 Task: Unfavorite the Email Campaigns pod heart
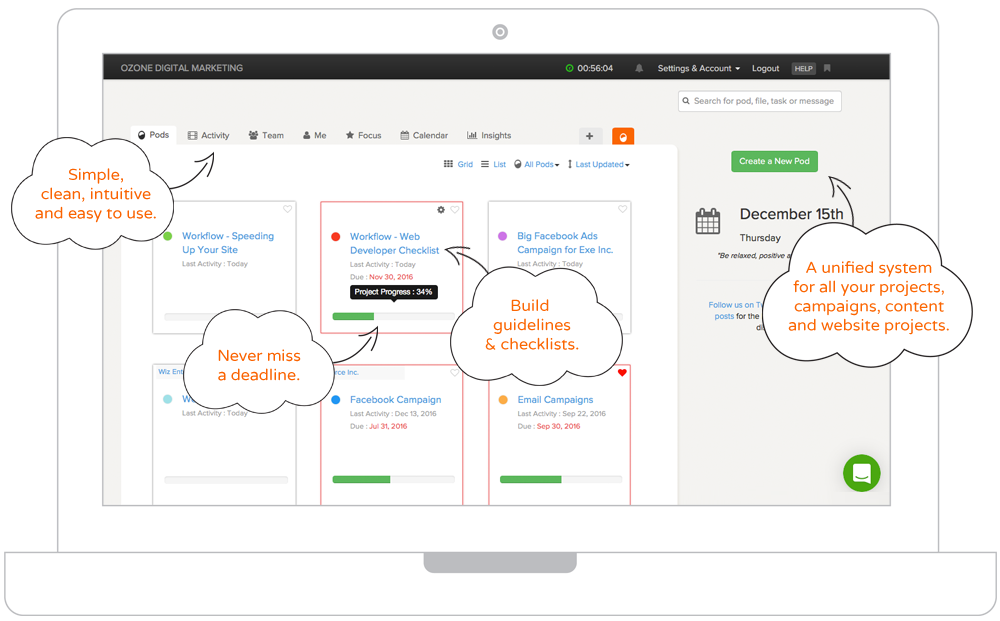tap(623, 372)
